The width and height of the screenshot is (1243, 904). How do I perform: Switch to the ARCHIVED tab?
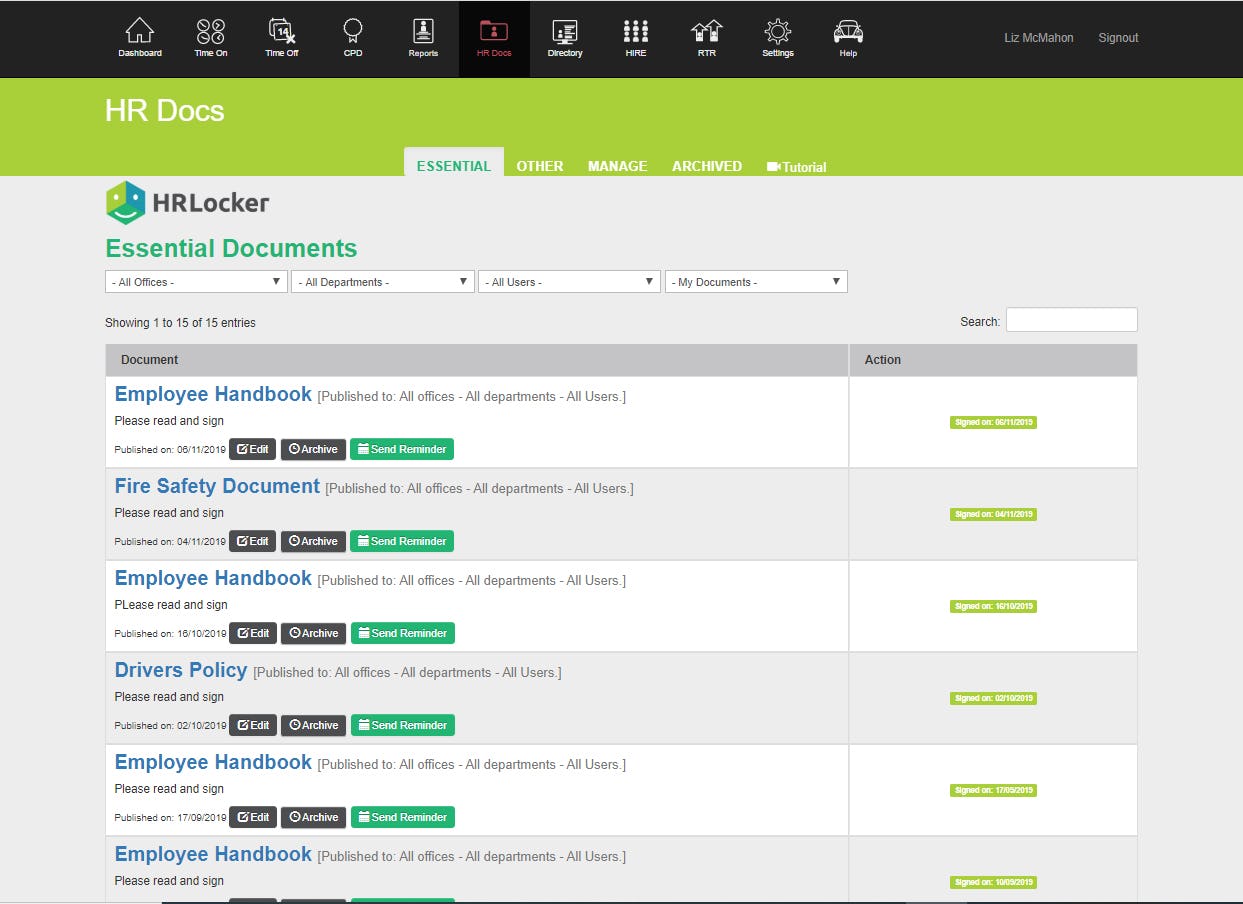[x=707, y=166]
